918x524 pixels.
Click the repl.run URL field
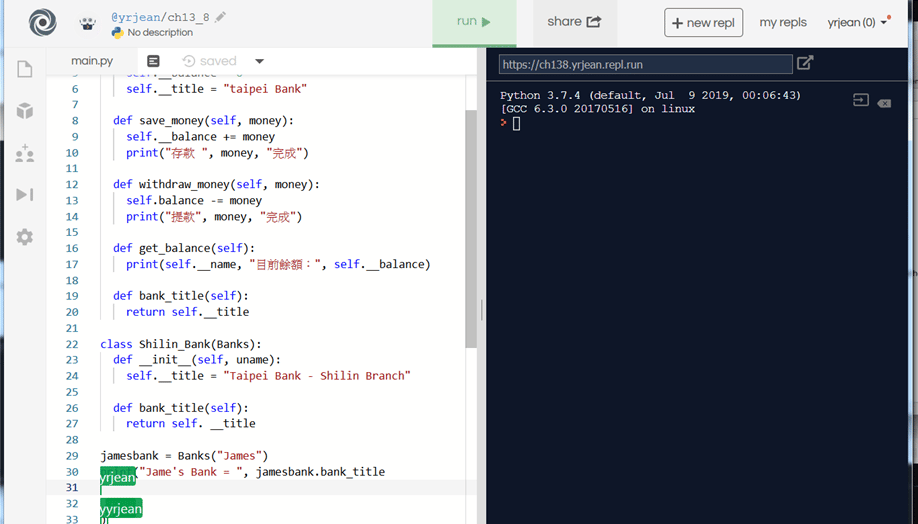tap(645, 64)
